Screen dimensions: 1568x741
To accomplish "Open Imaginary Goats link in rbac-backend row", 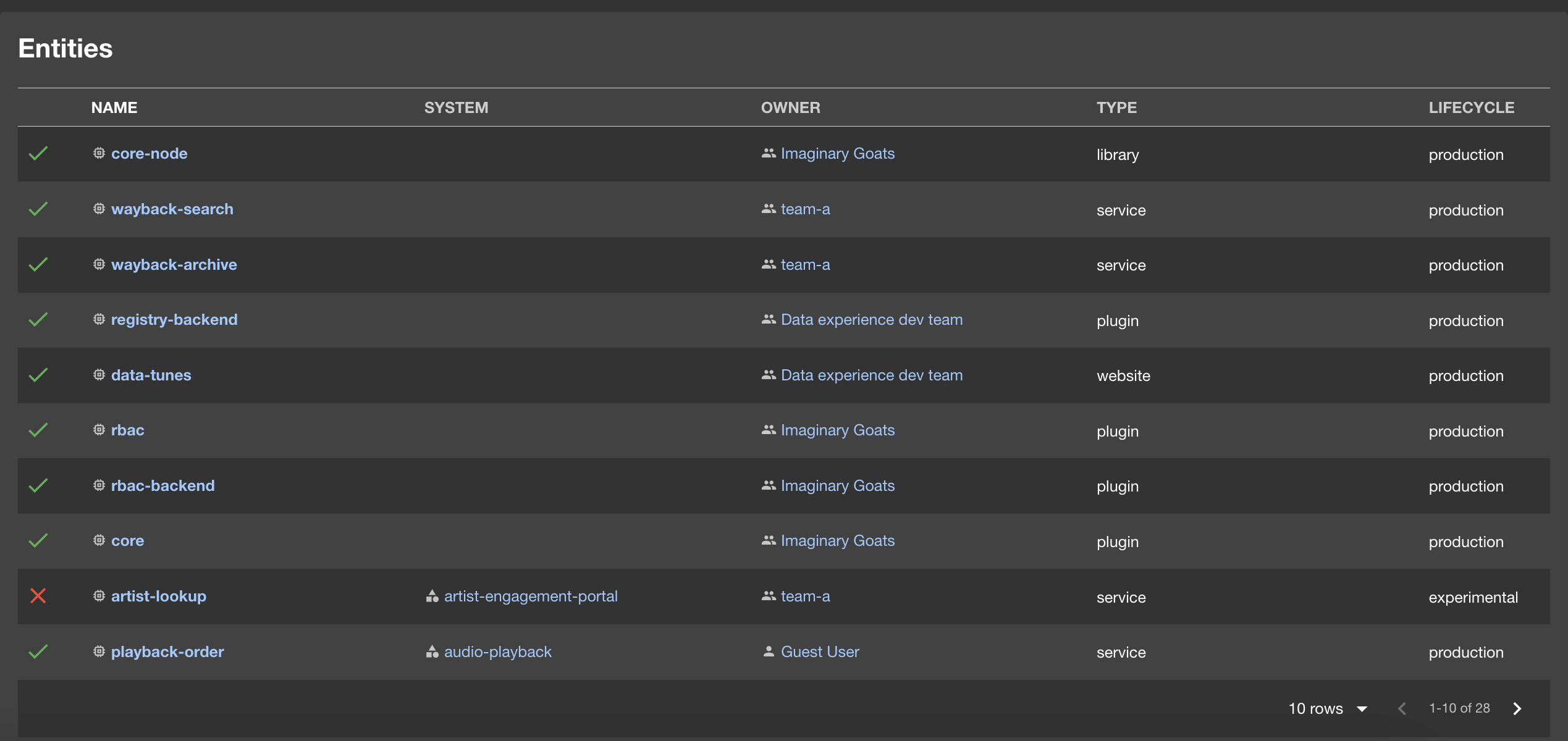I will click(838, 485).
